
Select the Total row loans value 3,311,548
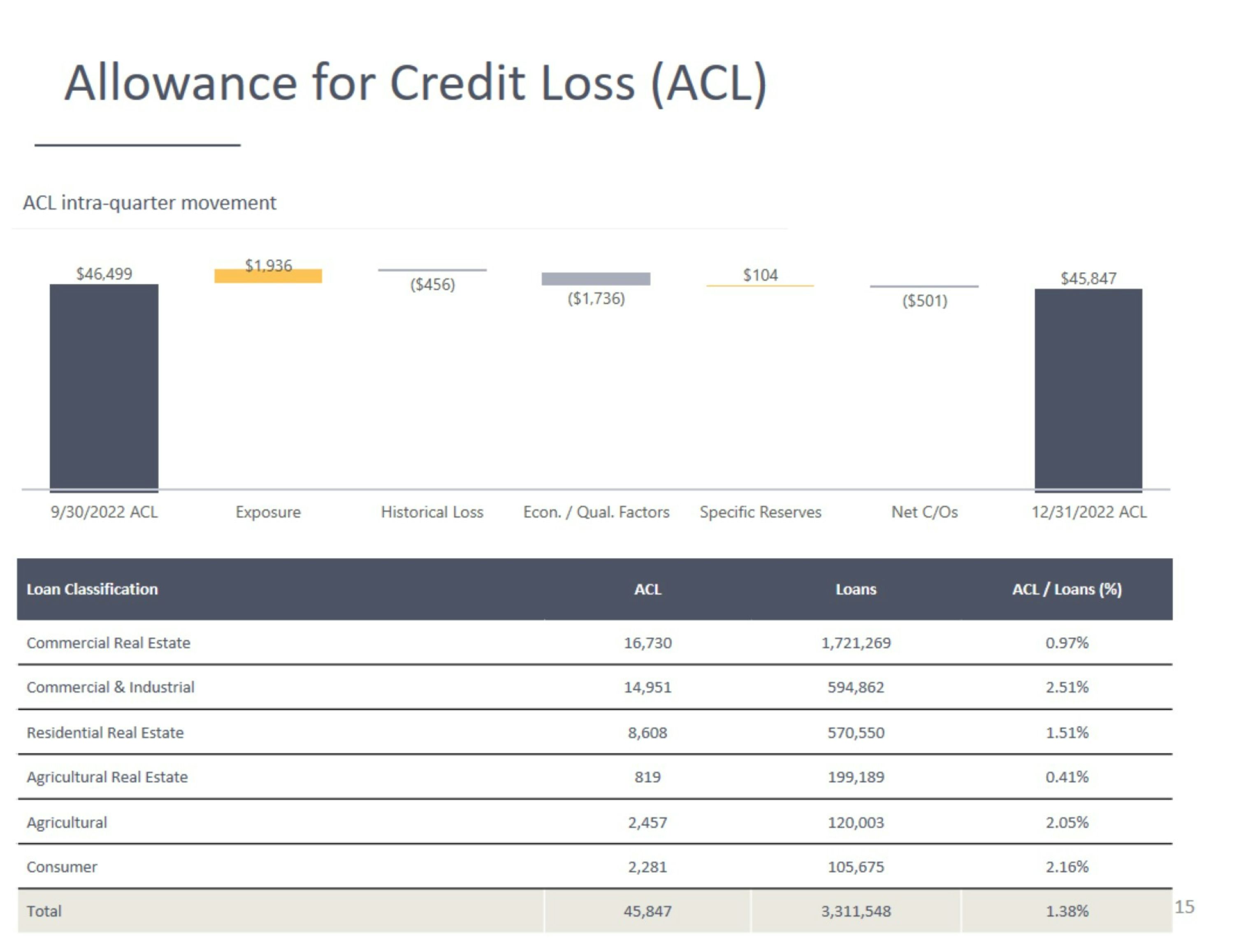click(856, 911)
